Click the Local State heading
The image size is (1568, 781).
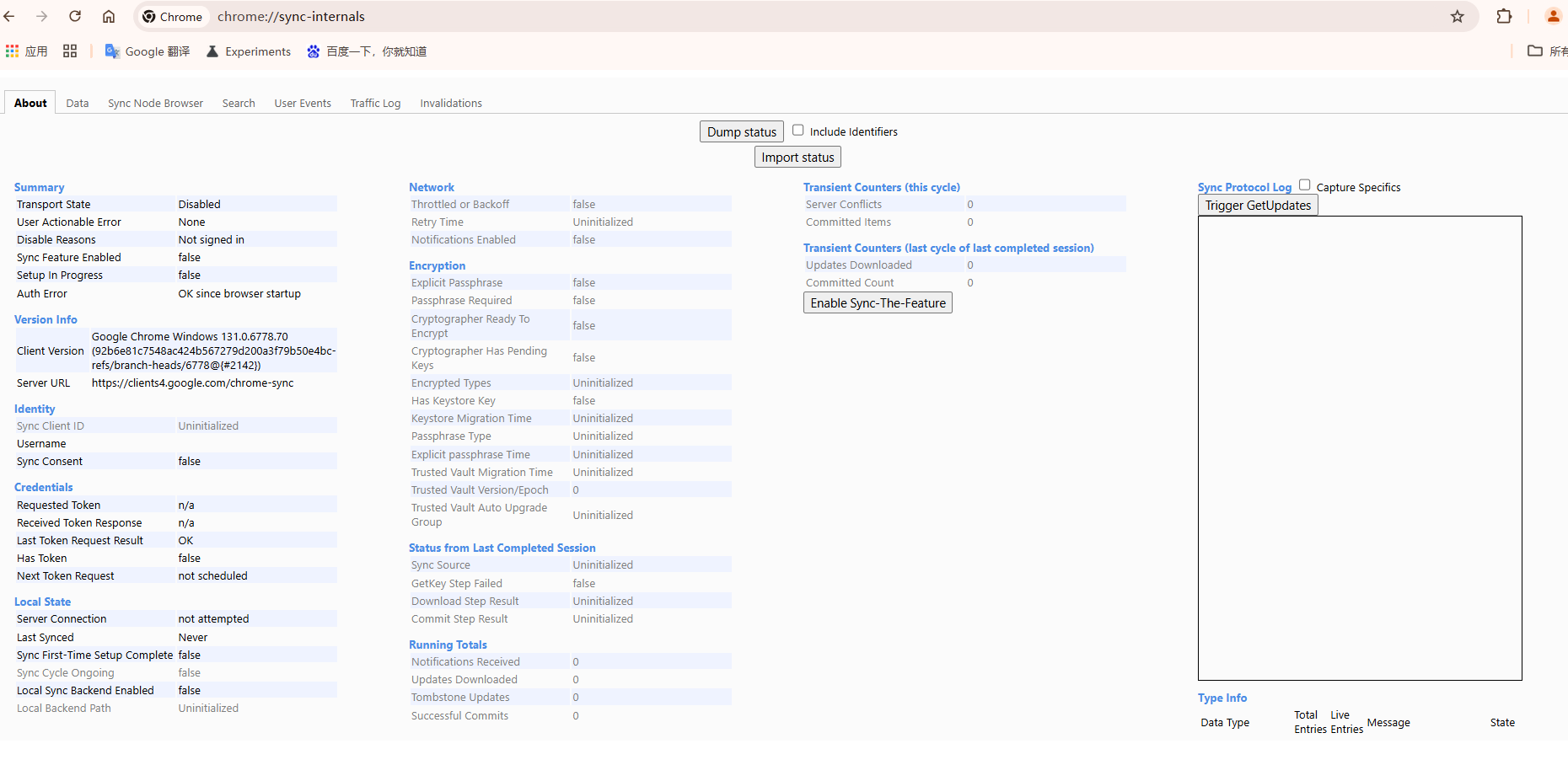pyautogui.click(x=42, y=602)
